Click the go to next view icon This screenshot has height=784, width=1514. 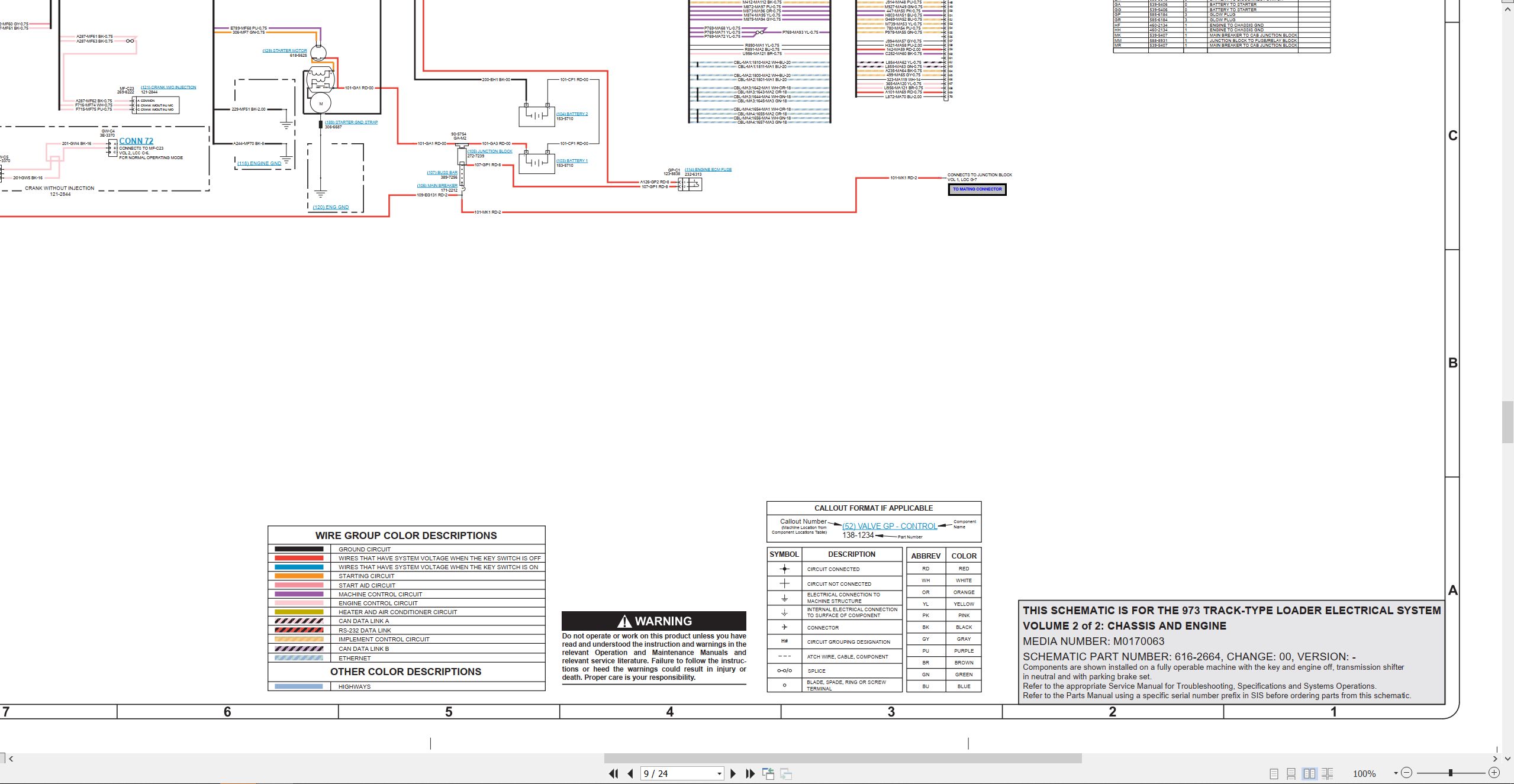(x=786, y=773)
